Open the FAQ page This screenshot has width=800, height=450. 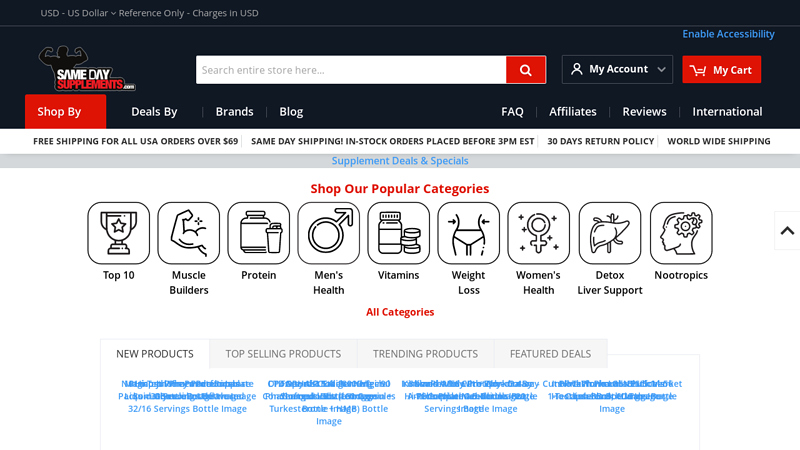coord(512,111)
